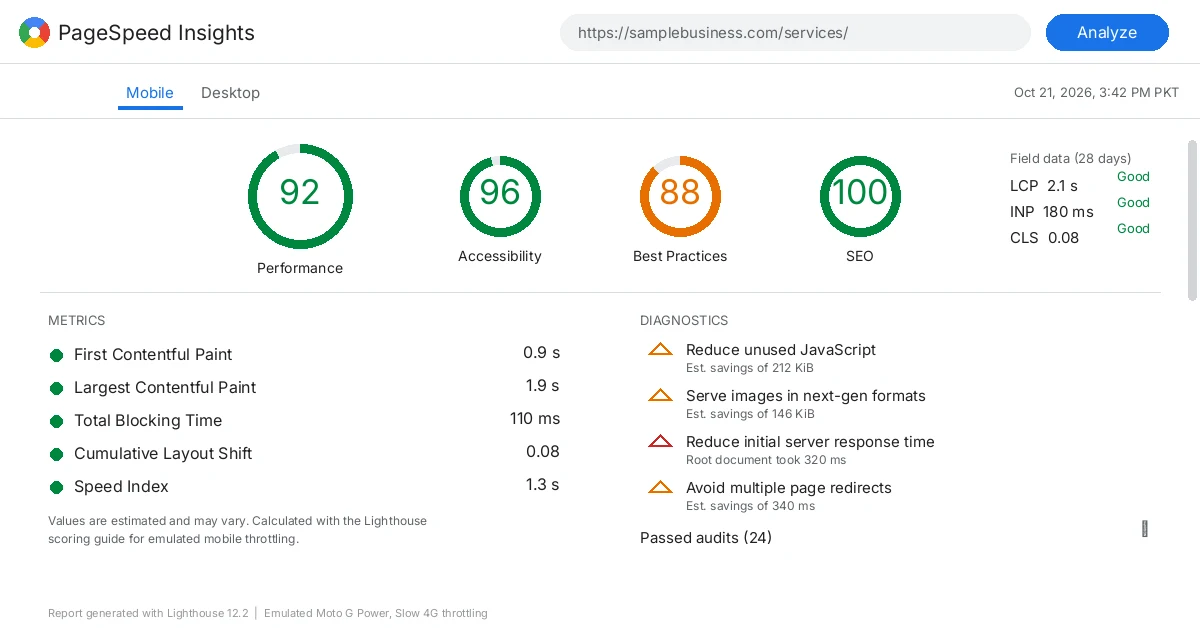Expand the Passed audits (24) section
This screenshot has width=1200, height=628.
click(706, 538)
